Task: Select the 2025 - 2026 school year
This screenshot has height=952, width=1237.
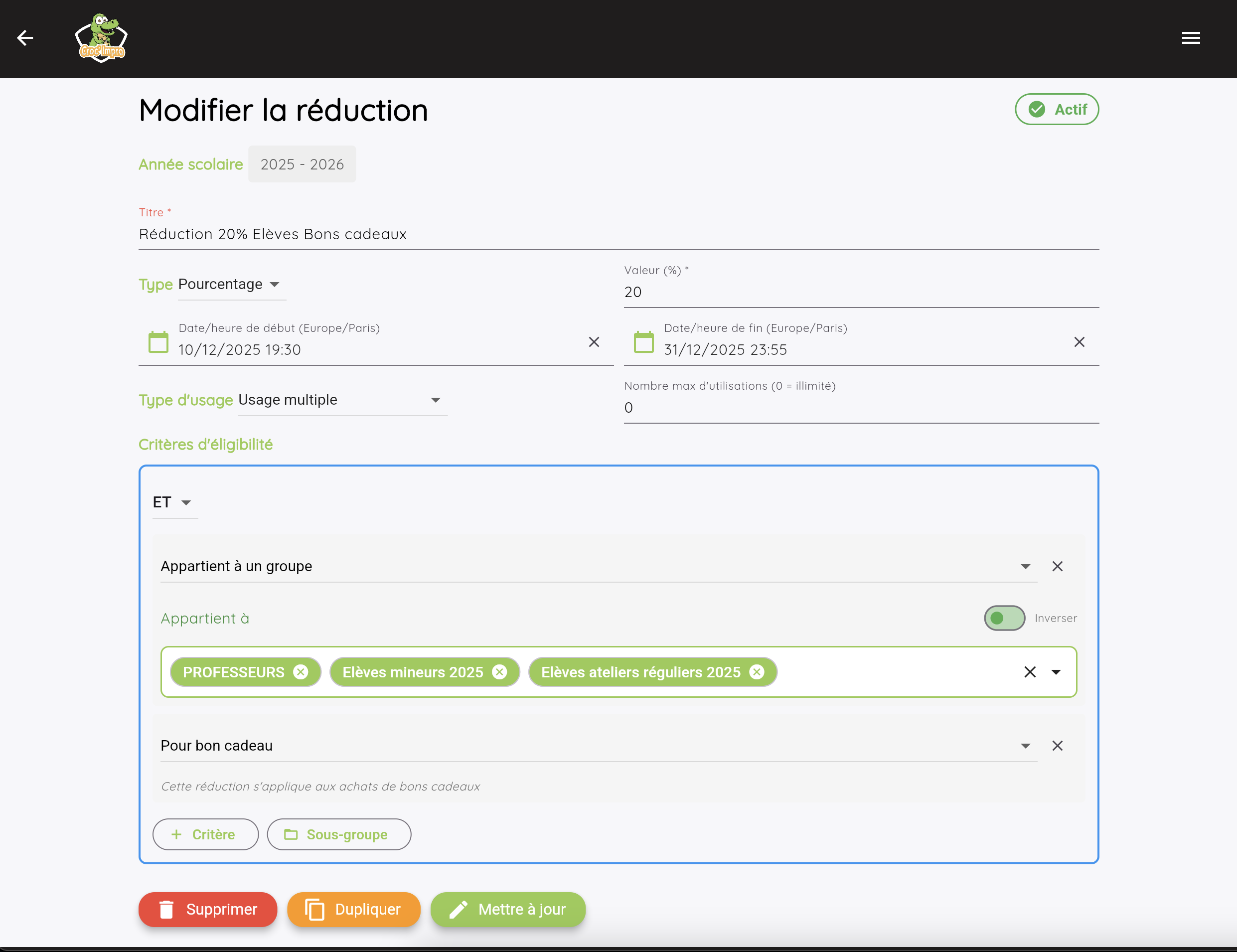Action: point(302,164)
